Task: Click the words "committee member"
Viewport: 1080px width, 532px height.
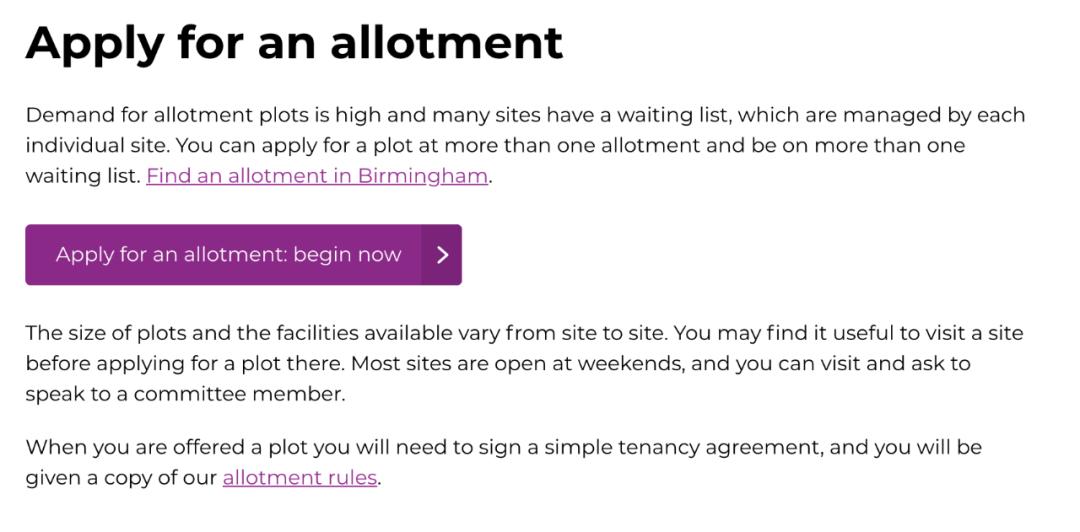Action: (x=238, y=394)
